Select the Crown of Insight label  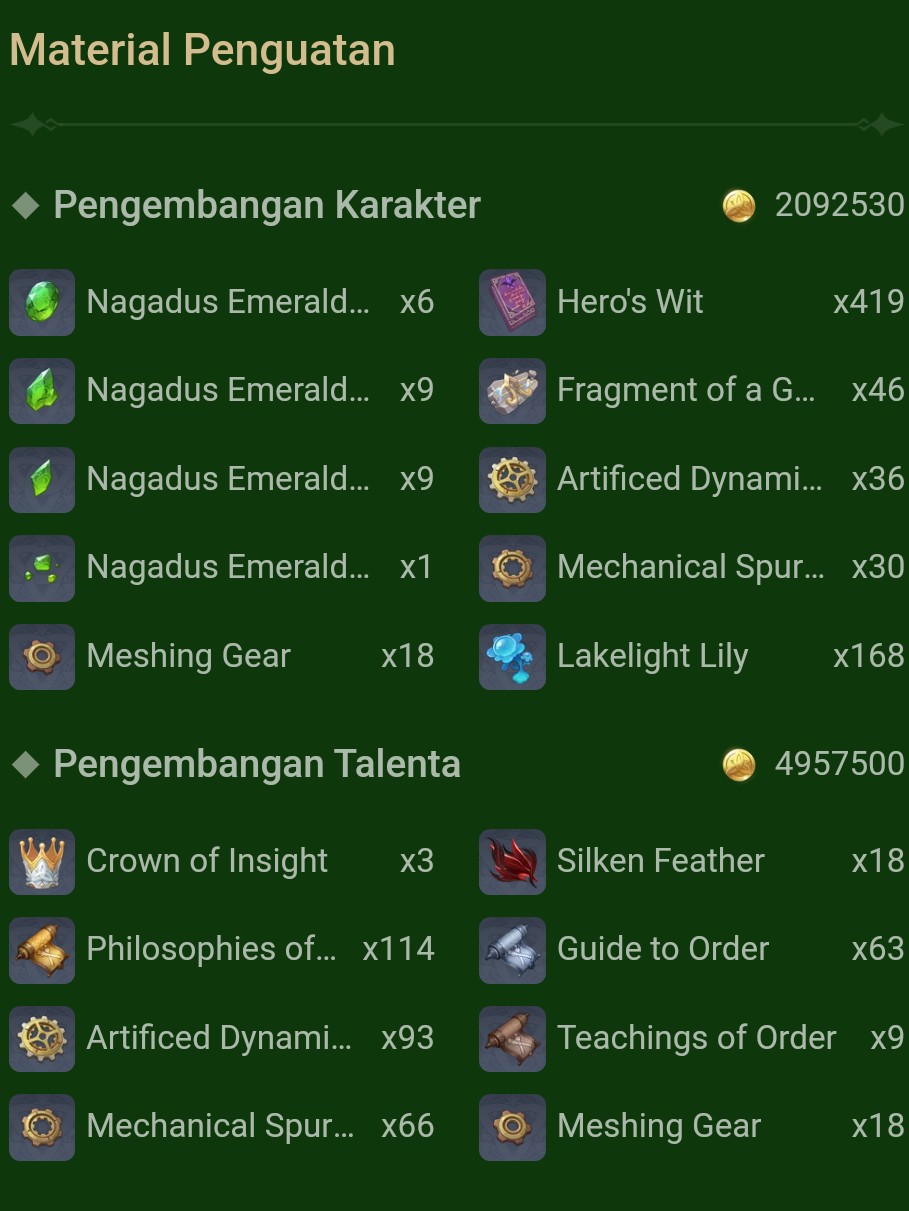207,861
